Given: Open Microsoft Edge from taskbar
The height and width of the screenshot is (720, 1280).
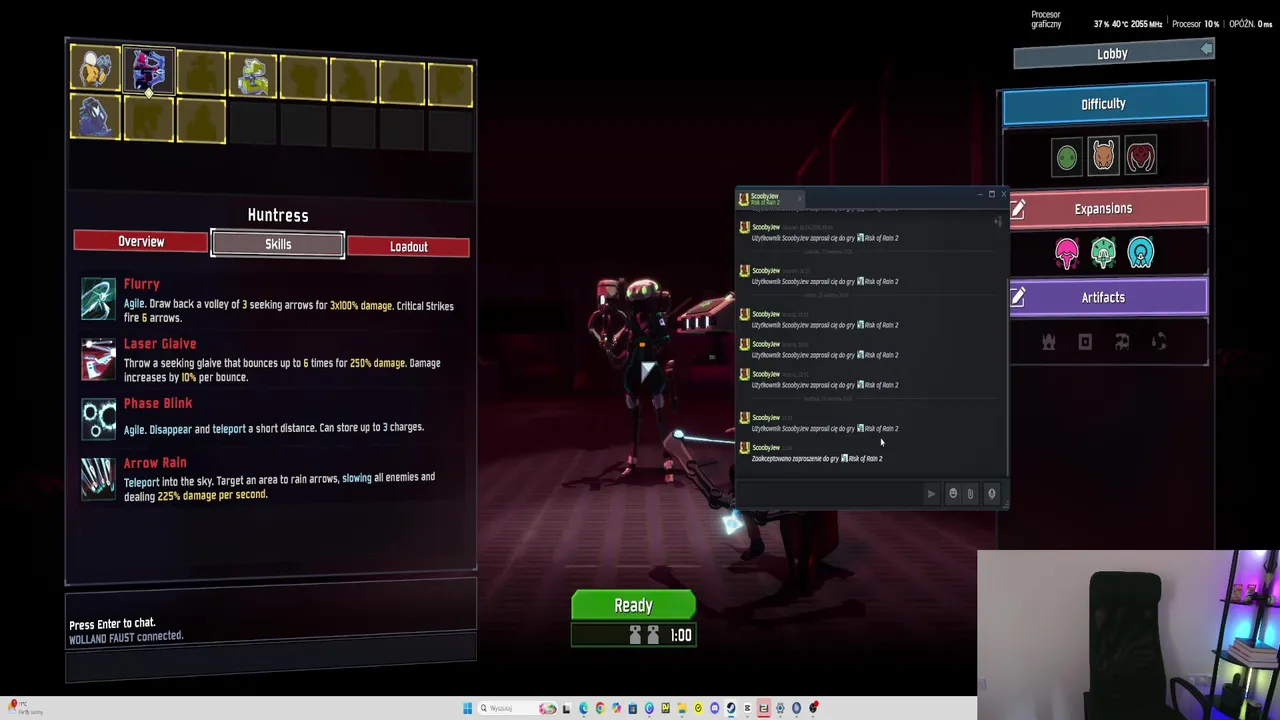Looking at the screenshot, I should [584, 709].
